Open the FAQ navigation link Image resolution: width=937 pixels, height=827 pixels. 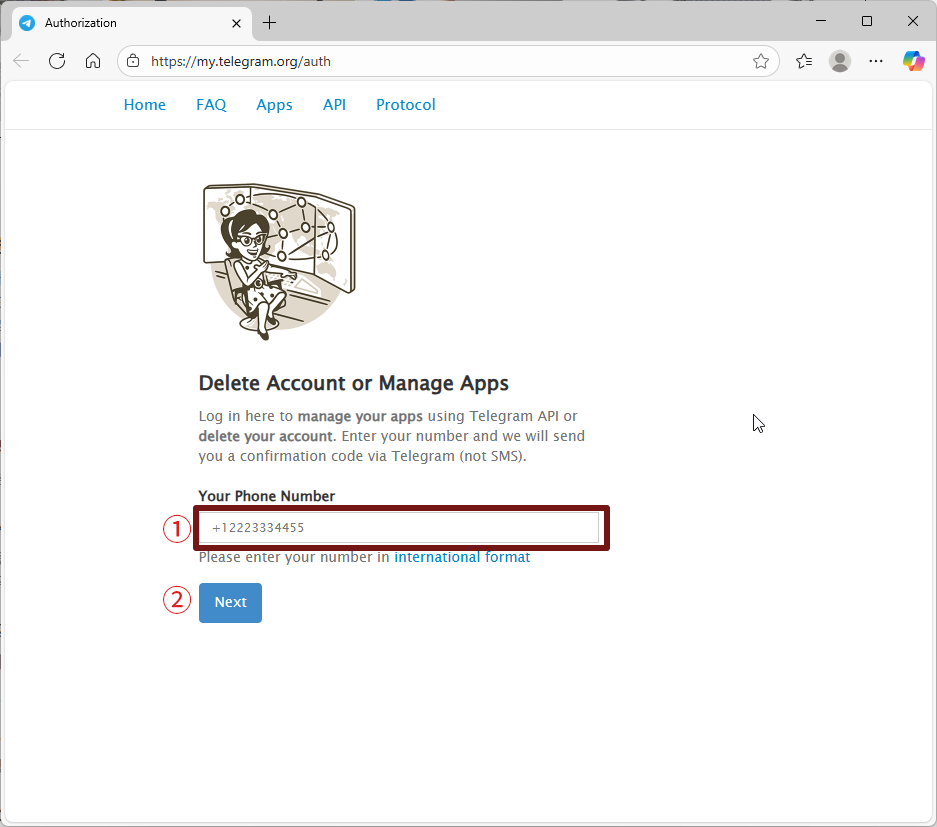pyautogui.click(x=211, y=105)
